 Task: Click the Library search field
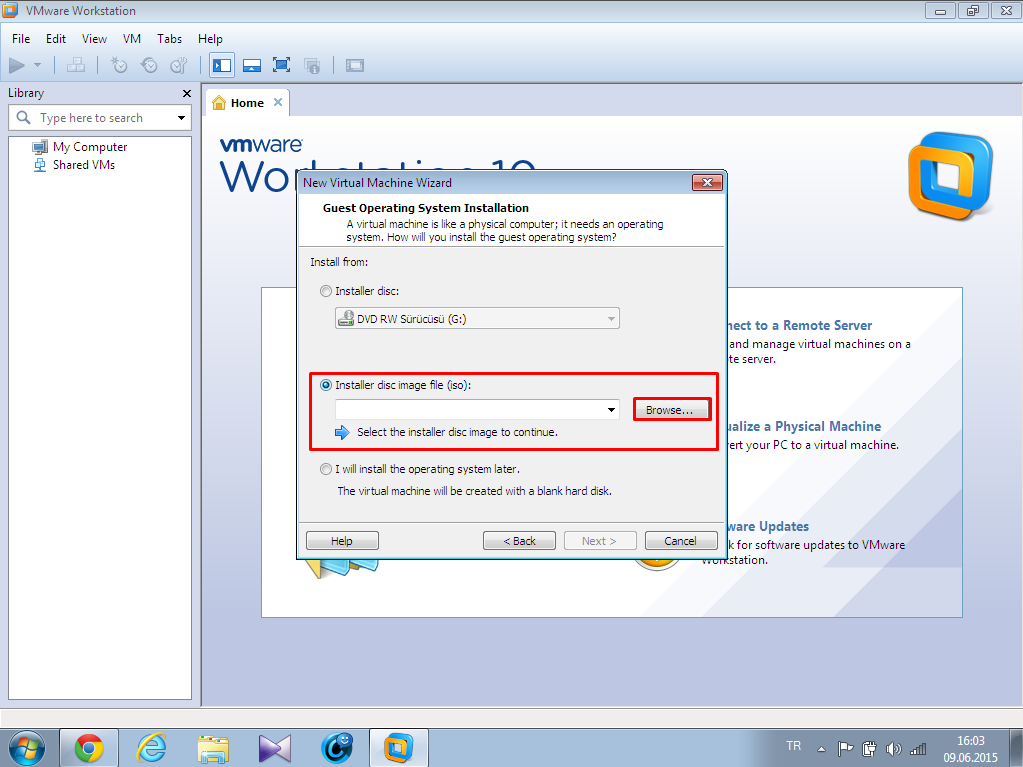pyautogui.click(x=100, y=118)
